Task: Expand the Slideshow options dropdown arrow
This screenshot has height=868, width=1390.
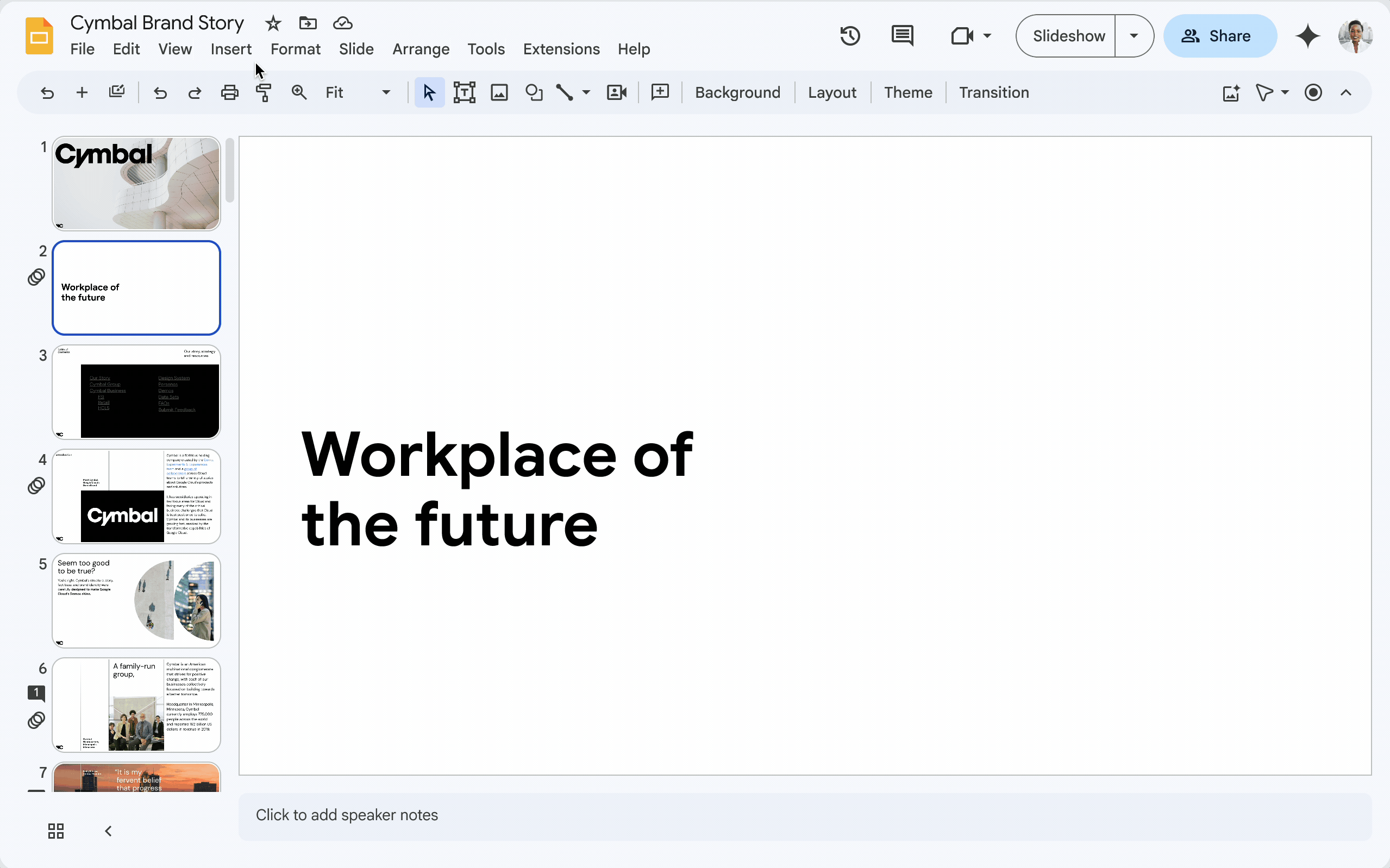Action: [x=1134, y=36]
